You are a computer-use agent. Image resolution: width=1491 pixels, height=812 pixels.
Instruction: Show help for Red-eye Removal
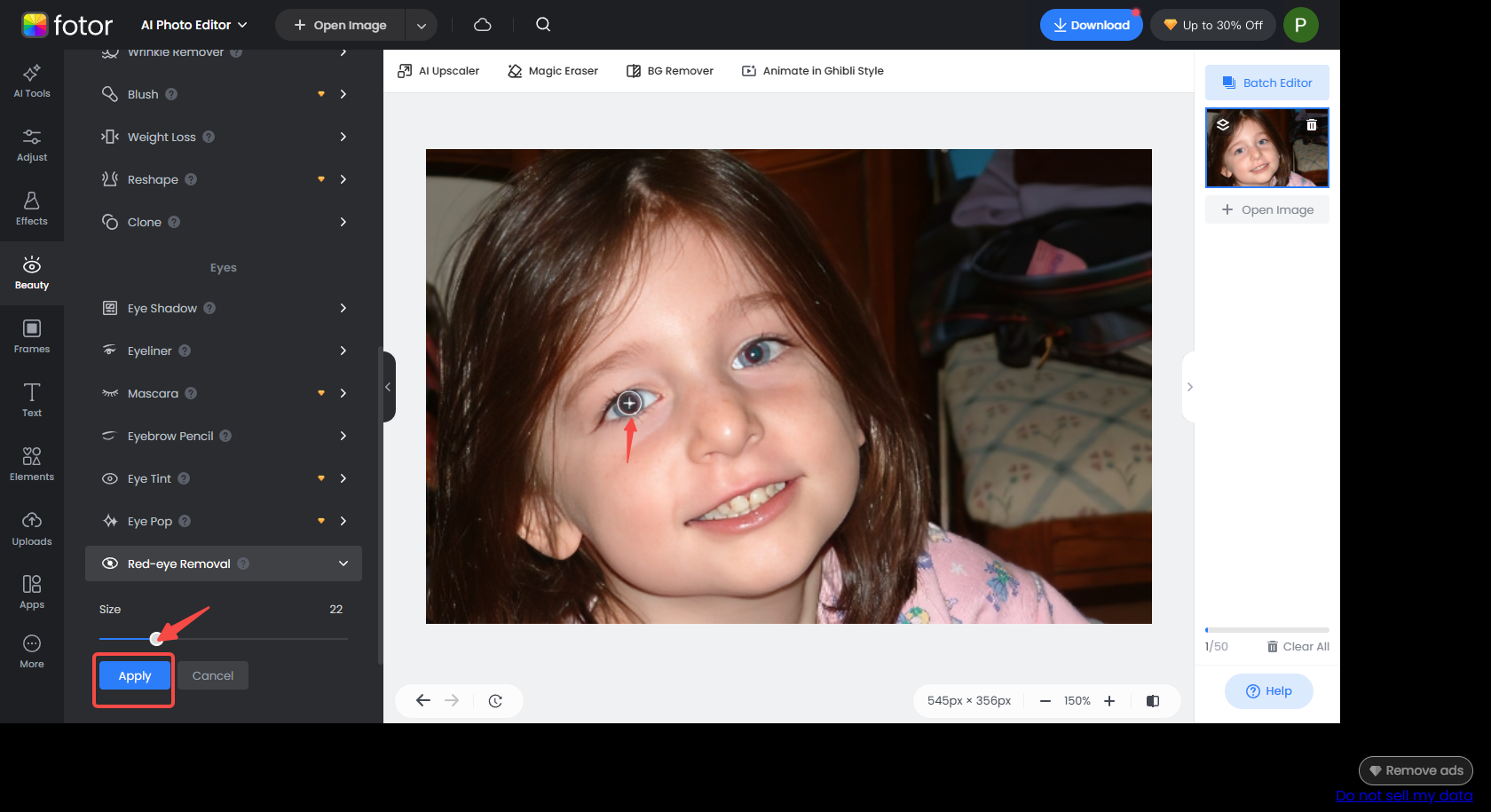(x=243, y=564)
